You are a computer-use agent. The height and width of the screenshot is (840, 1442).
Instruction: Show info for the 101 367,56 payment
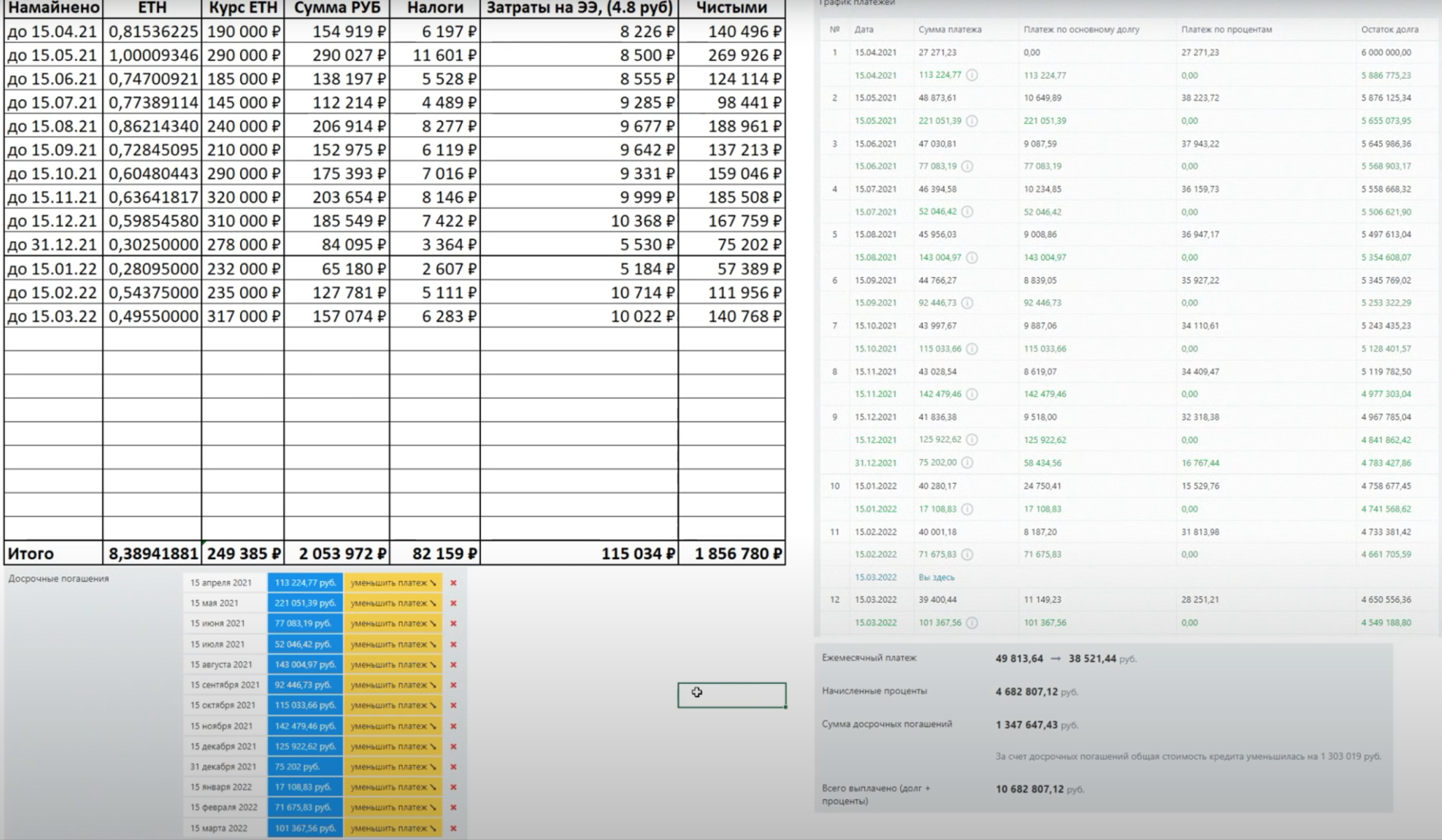[x=972, y=622]
